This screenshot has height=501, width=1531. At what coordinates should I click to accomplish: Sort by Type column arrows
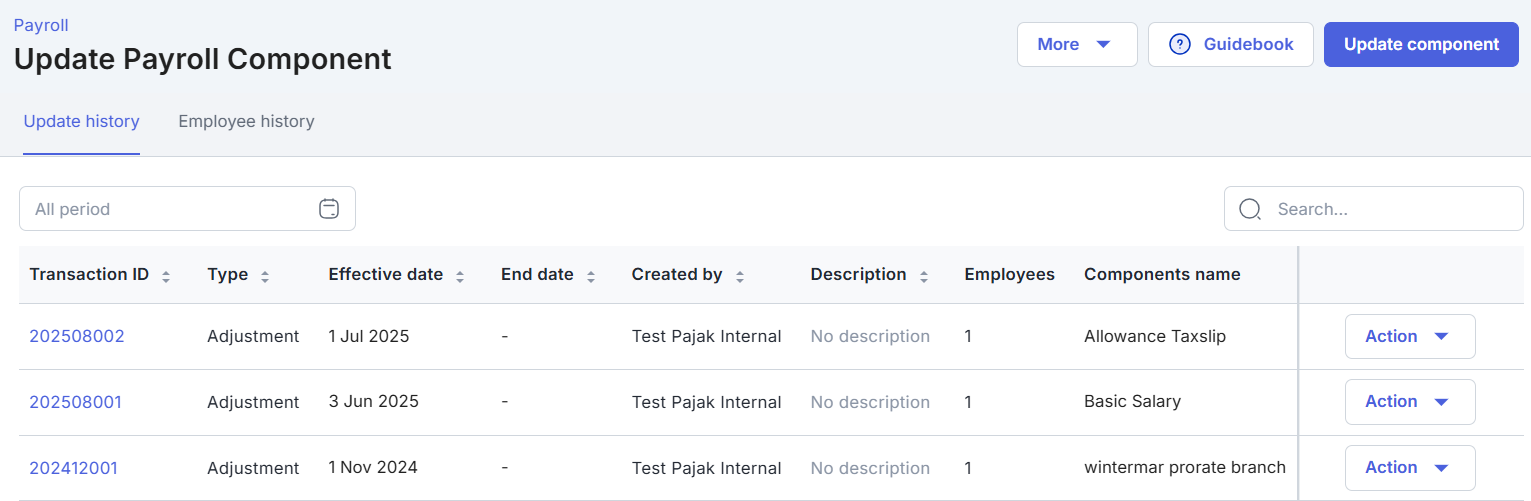pyautogui.click(x=265, y=276)
